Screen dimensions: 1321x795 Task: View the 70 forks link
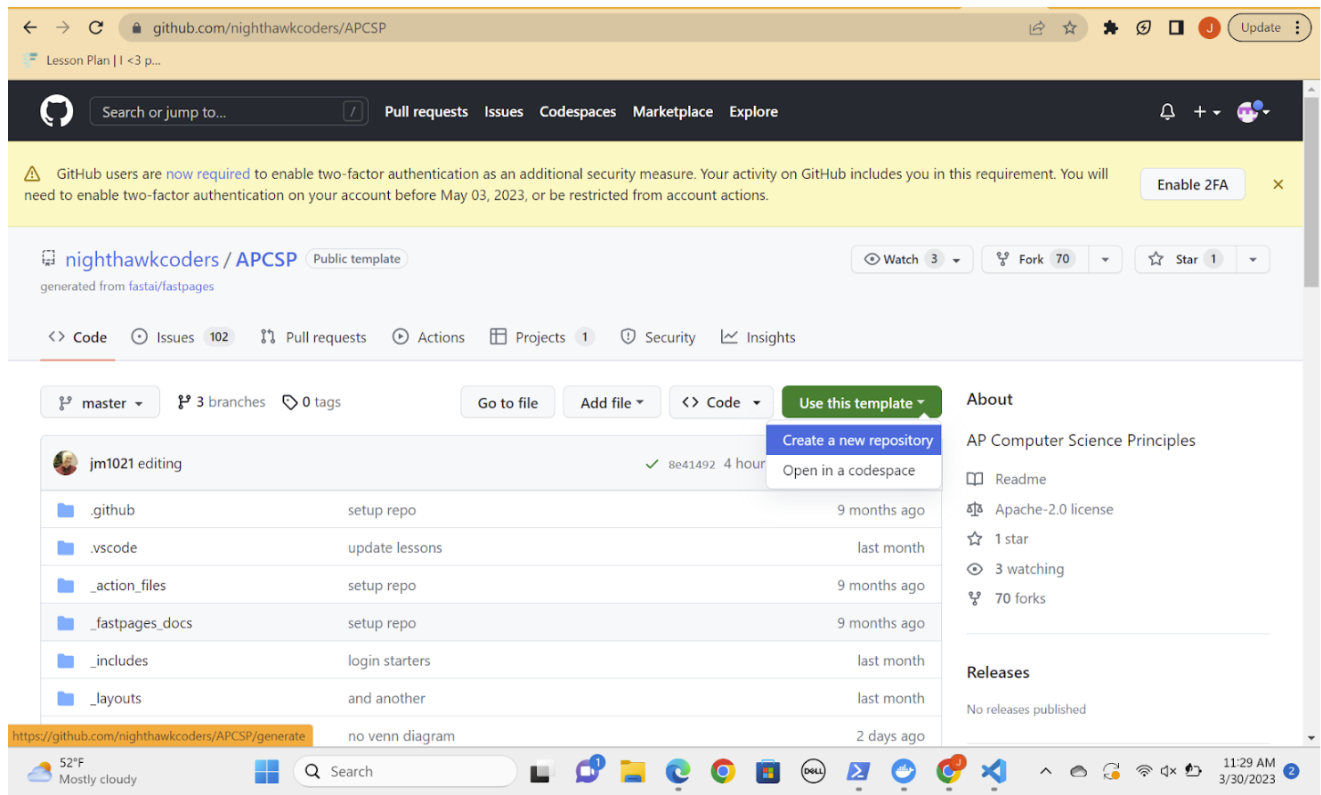click(x=1007, y=598)
